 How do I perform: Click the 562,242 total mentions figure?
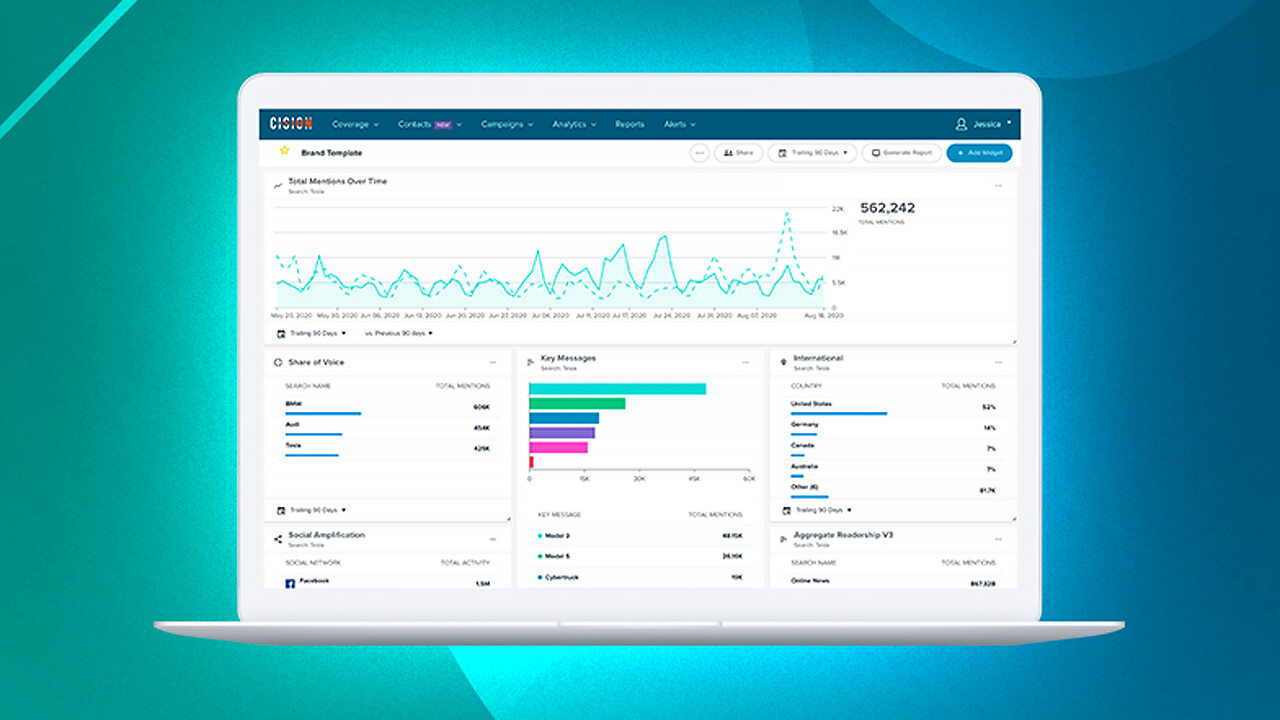tap(887, 208)
